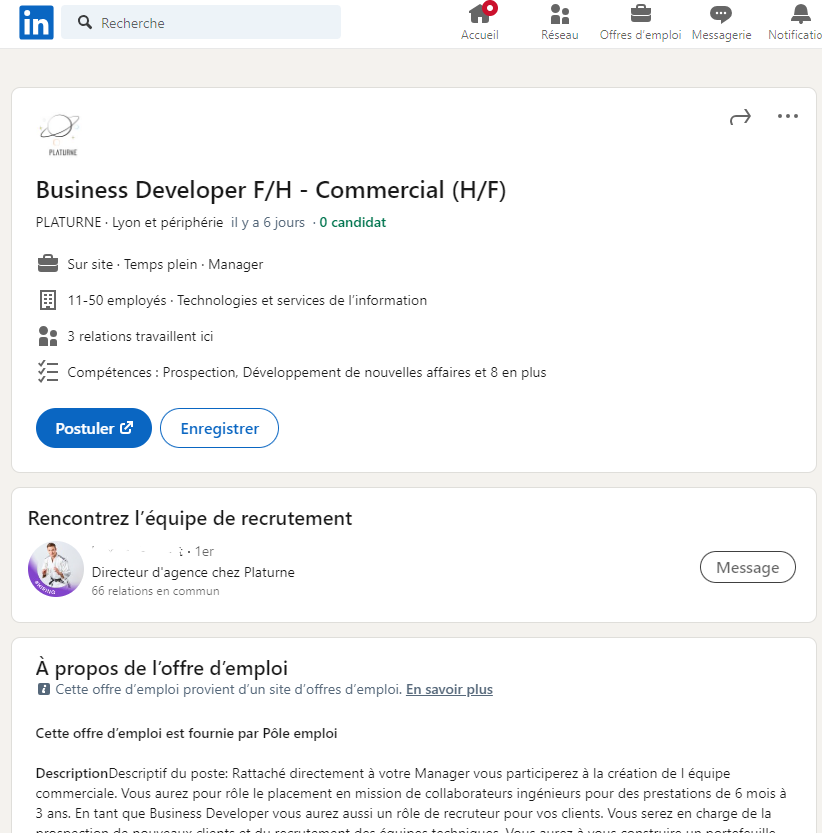Click the 'À propos de l'offre d'emploi' heading
The height and width of the screenshot is (833, 822).
pyautogui.click(x=162, y=668)
